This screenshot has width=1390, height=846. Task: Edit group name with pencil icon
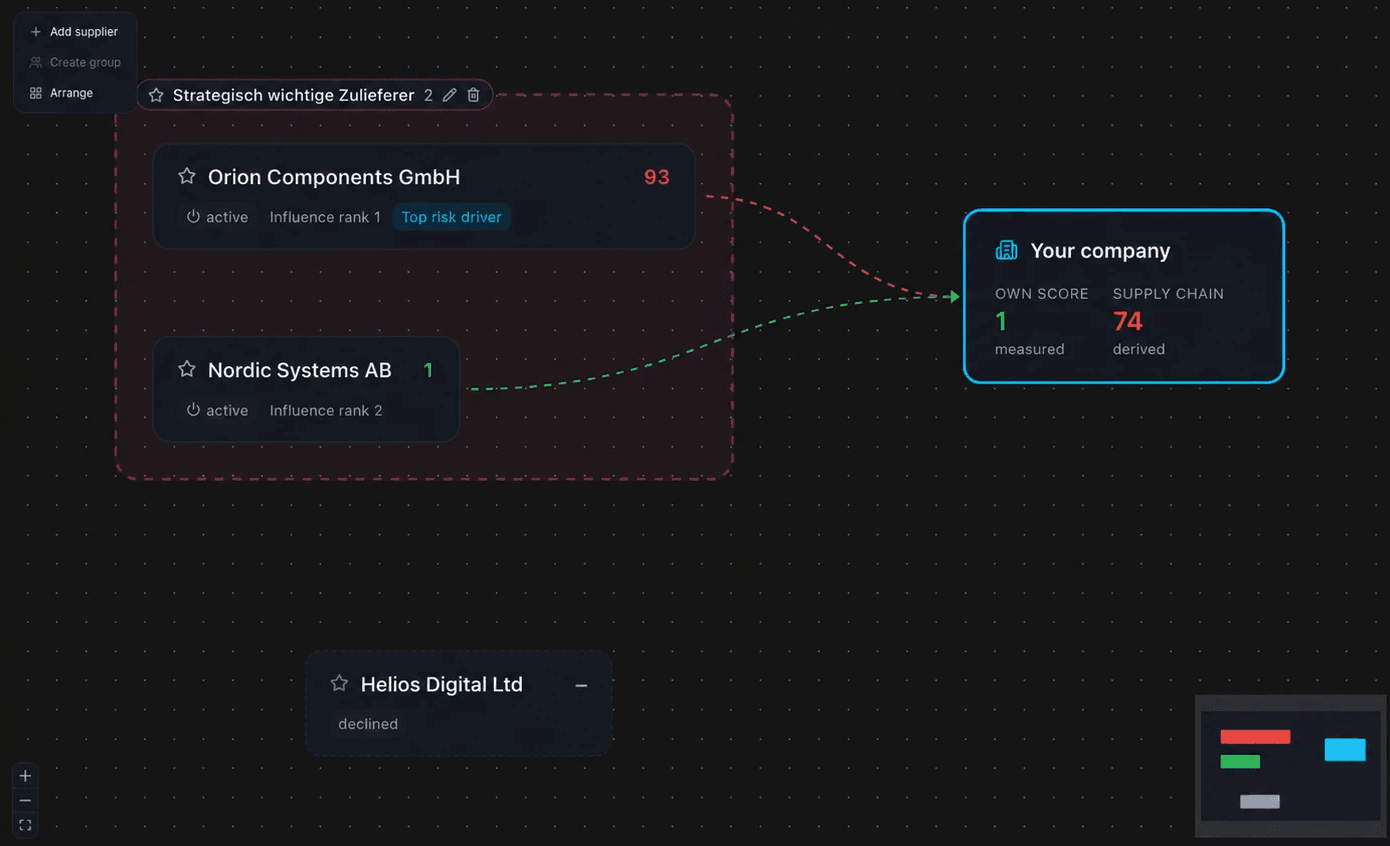450,95
